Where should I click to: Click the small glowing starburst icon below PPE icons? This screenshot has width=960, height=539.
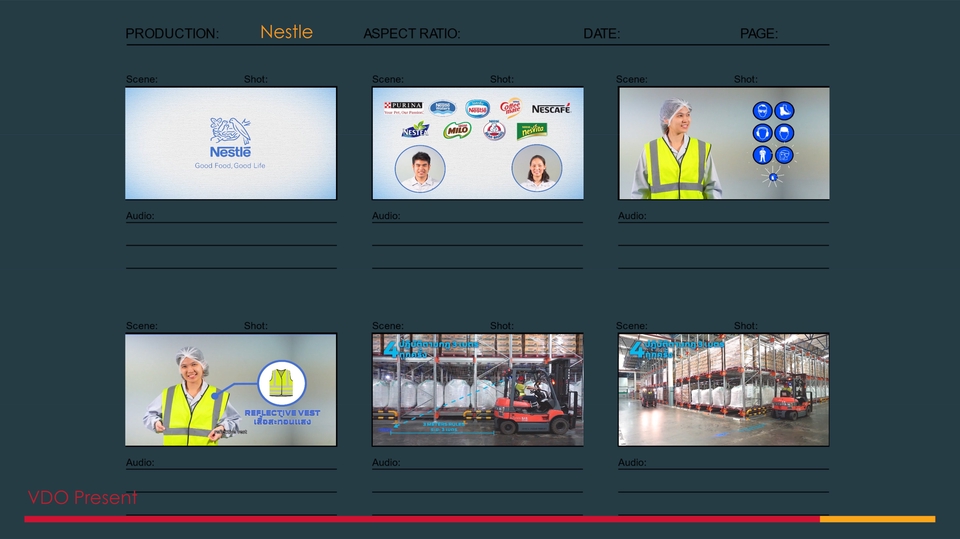pyautogui.click(x=773, y=178)
